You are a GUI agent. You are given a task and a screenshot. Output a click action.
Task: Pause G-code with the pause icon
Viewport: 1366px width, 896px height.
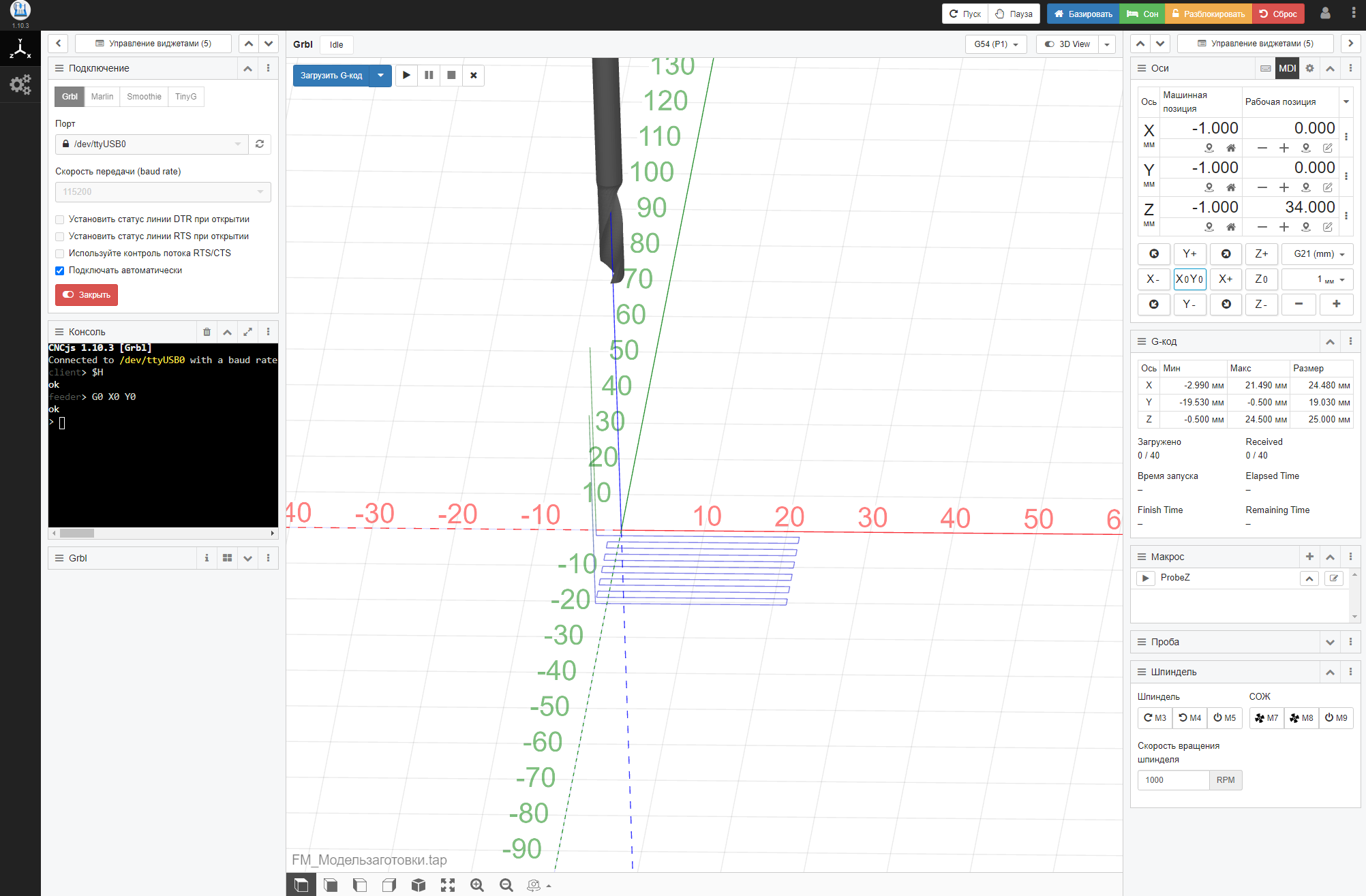pos(429,75)
